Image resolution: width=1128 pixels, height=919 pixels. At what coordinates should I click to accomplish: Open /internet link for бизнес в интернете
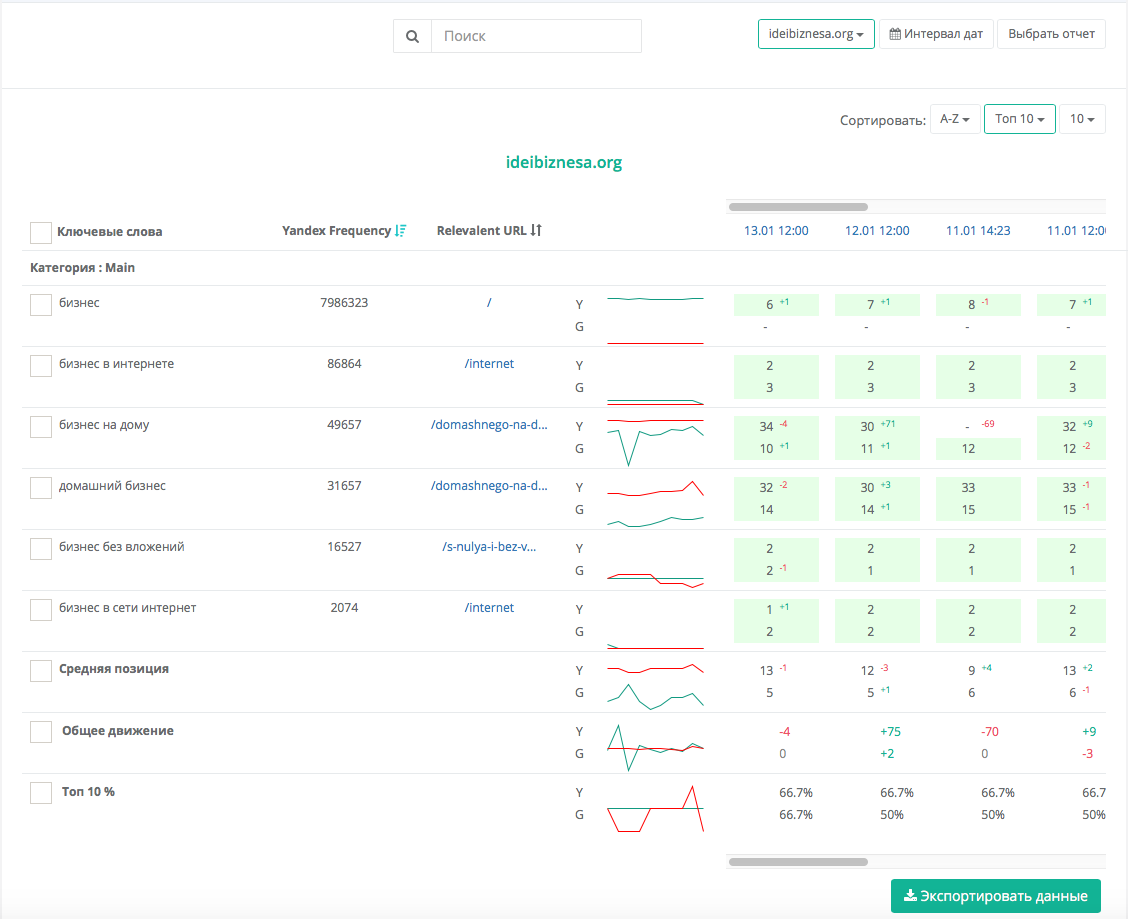click(489, 363)
